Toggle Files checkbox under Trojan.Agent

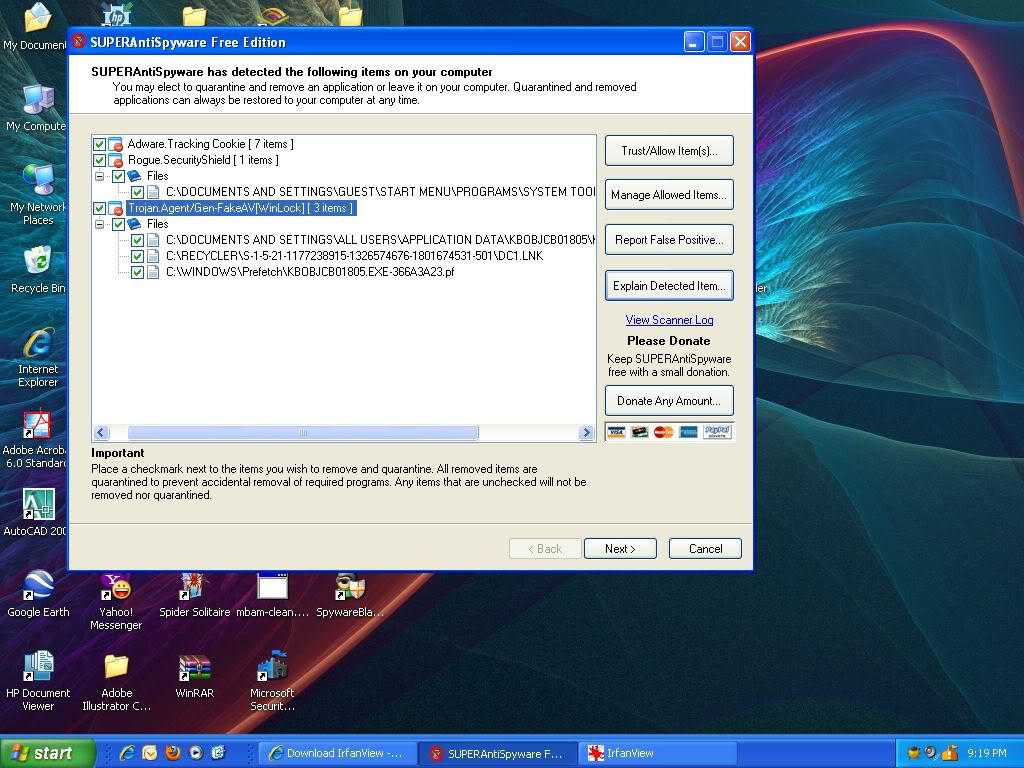click(x=118, y=224)
